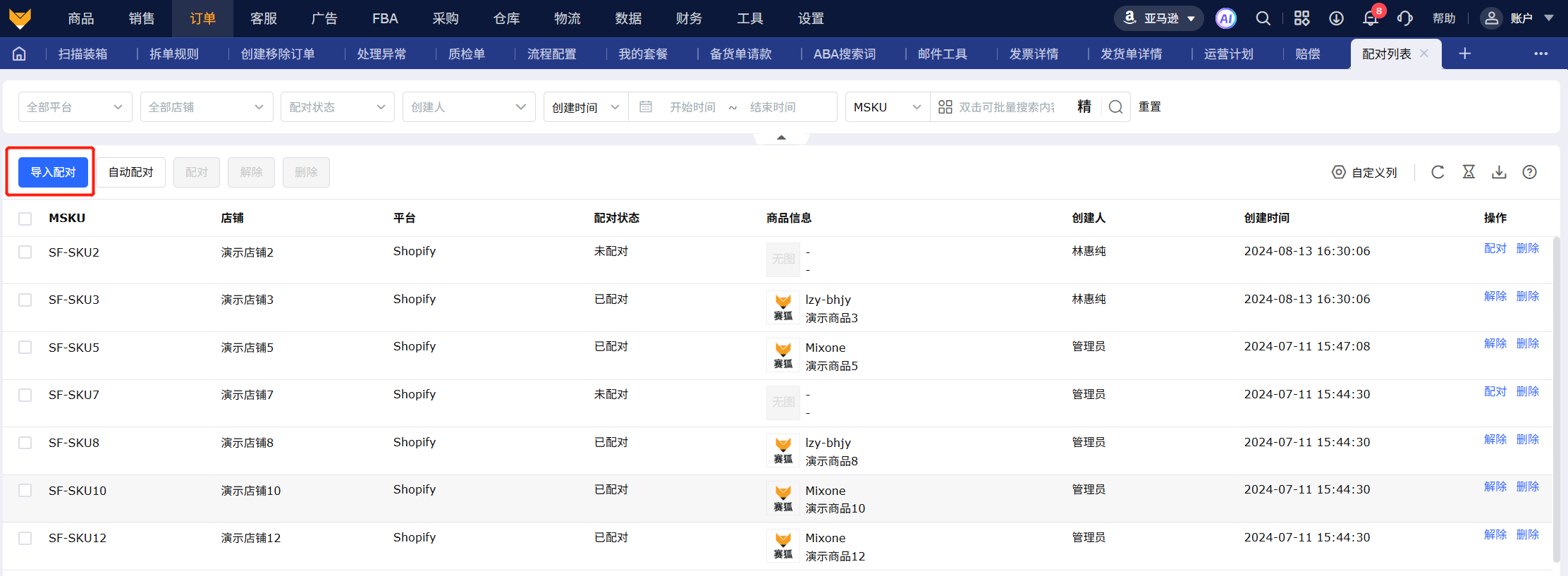The height and width of the screenshot is (576, 1568).
Task: Click 配对 link in SF-SKU2 row
Action: (x=1495, y=248)
